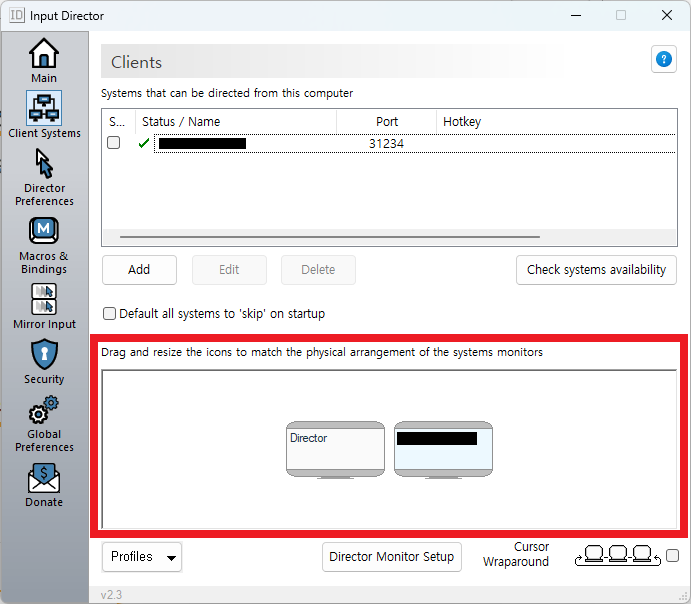The image size is (691, 604).
Task: Select the port value 31234
Action: click(x=386, y=144)
